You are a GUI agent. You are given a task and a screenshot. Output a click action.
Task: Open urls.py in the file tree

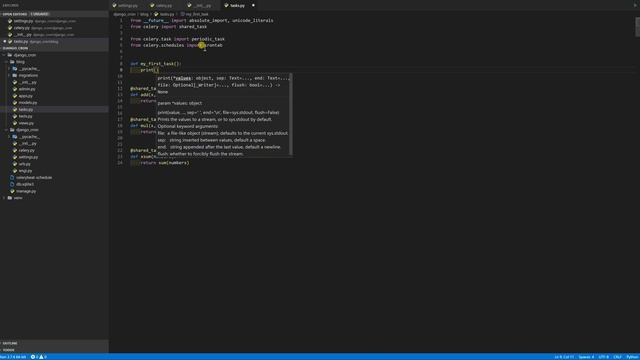[x=24, y=164]
